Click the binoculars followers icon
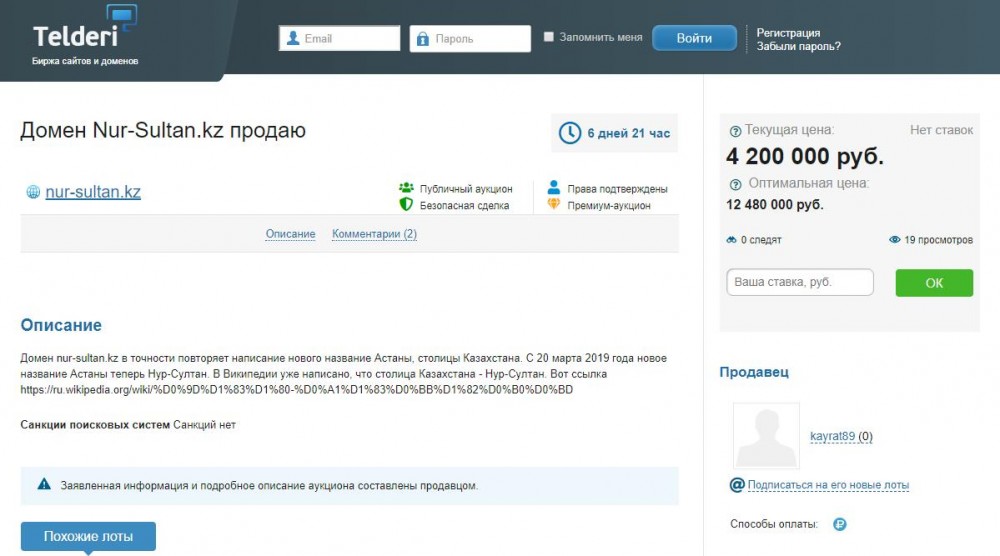The width and height of the screenshot is (1000, 556). point(731,240)
